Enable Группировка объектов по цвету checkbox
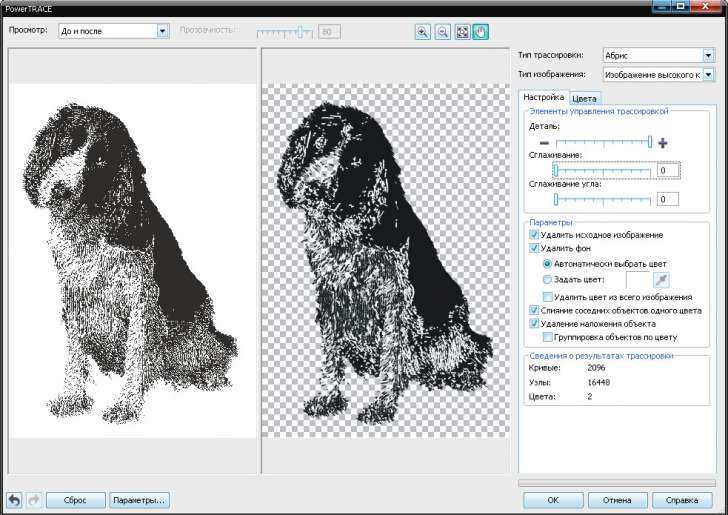Image resolution: width=728 pixels, height=515 pixels. click(547, 337)
